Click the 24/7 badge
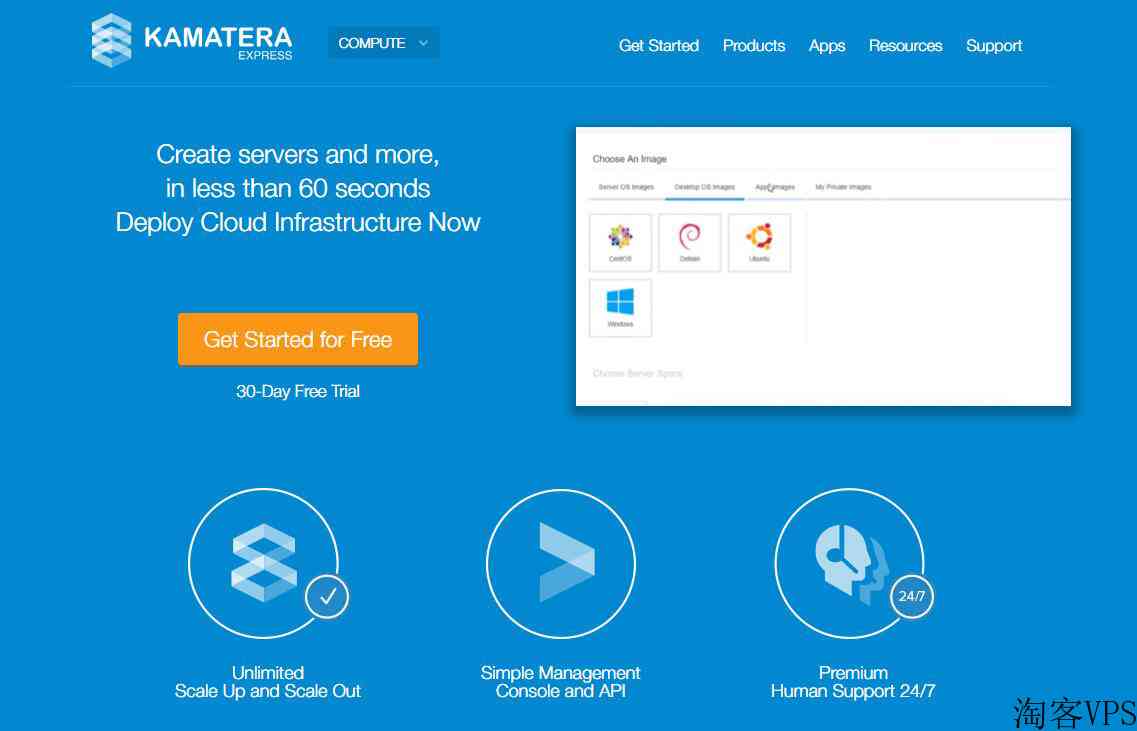Viewport: 1137px width, 731px height. (911, 596)
